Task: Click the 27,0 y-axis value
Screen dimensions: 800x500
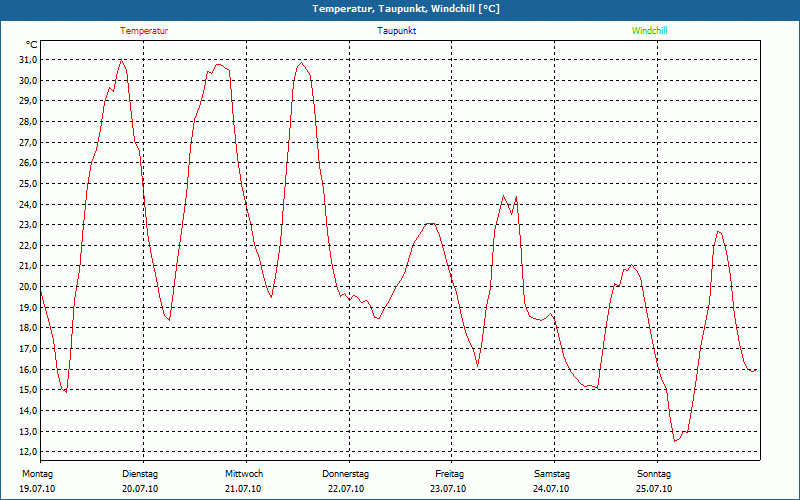Action: coord(28,142)
